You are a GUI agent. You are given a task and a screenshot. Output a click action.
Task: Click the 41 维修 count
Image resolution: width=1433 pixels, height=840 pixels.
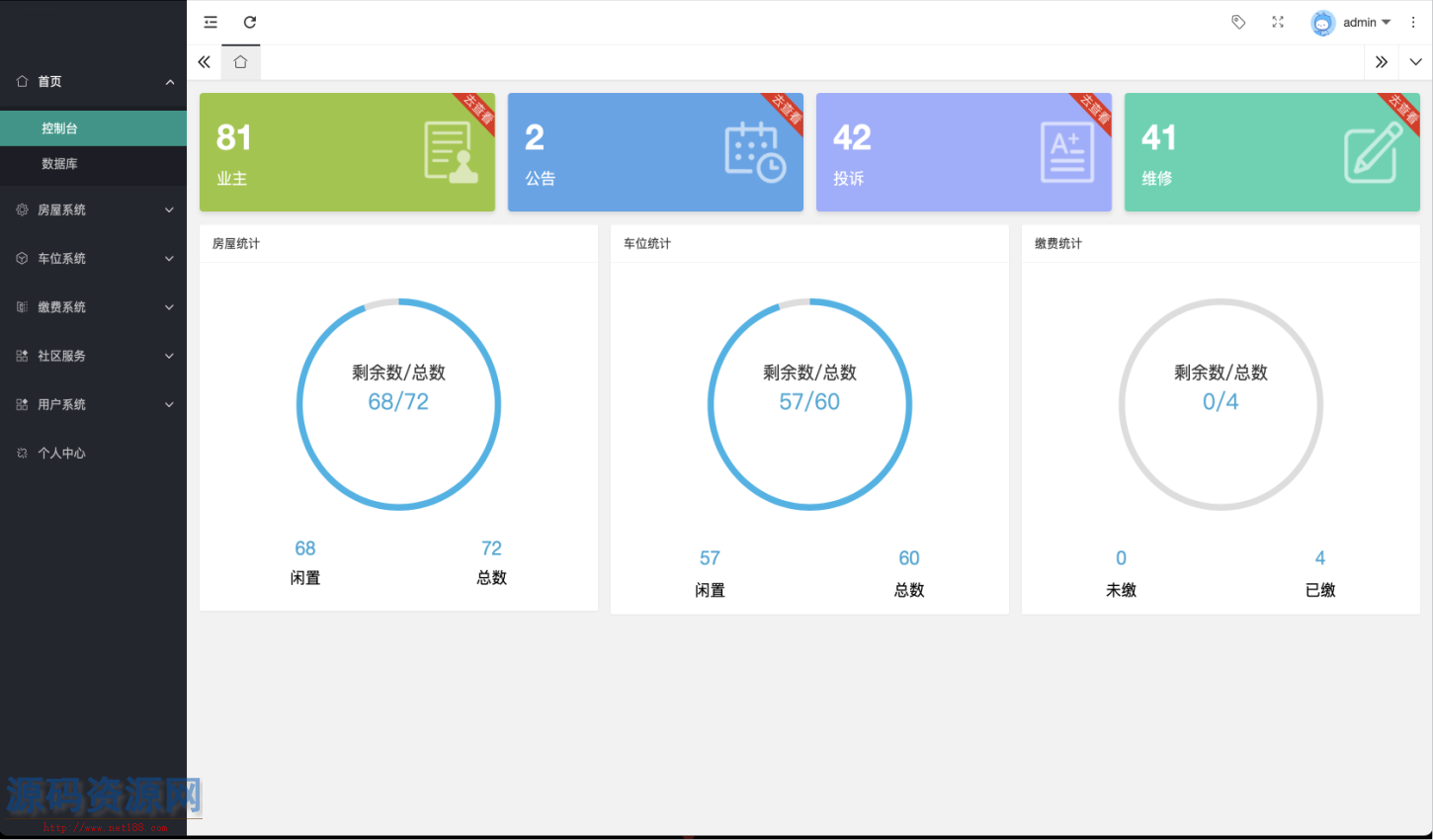click(x=1159, y=137)
